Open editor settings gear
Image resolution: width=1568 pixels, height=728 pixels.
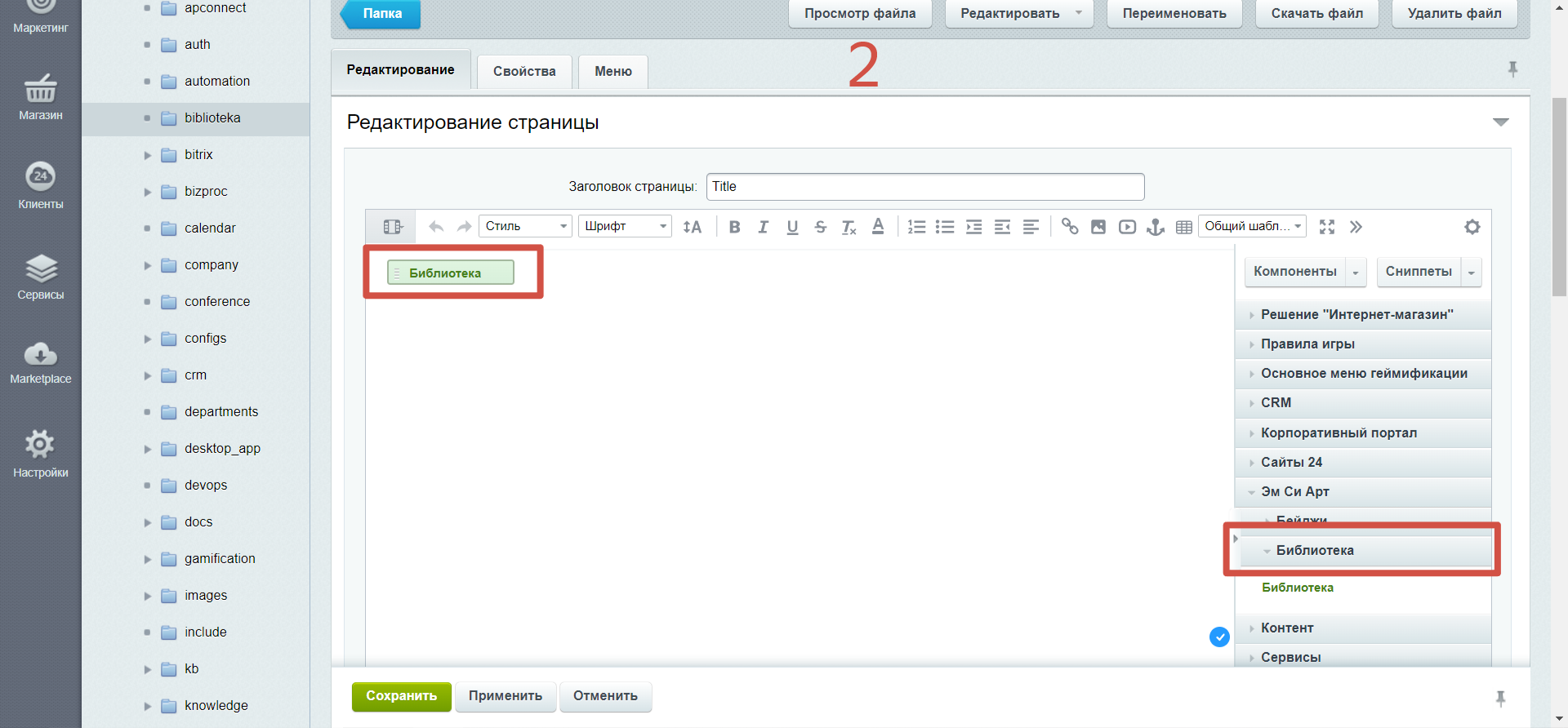click(1472, 227)
